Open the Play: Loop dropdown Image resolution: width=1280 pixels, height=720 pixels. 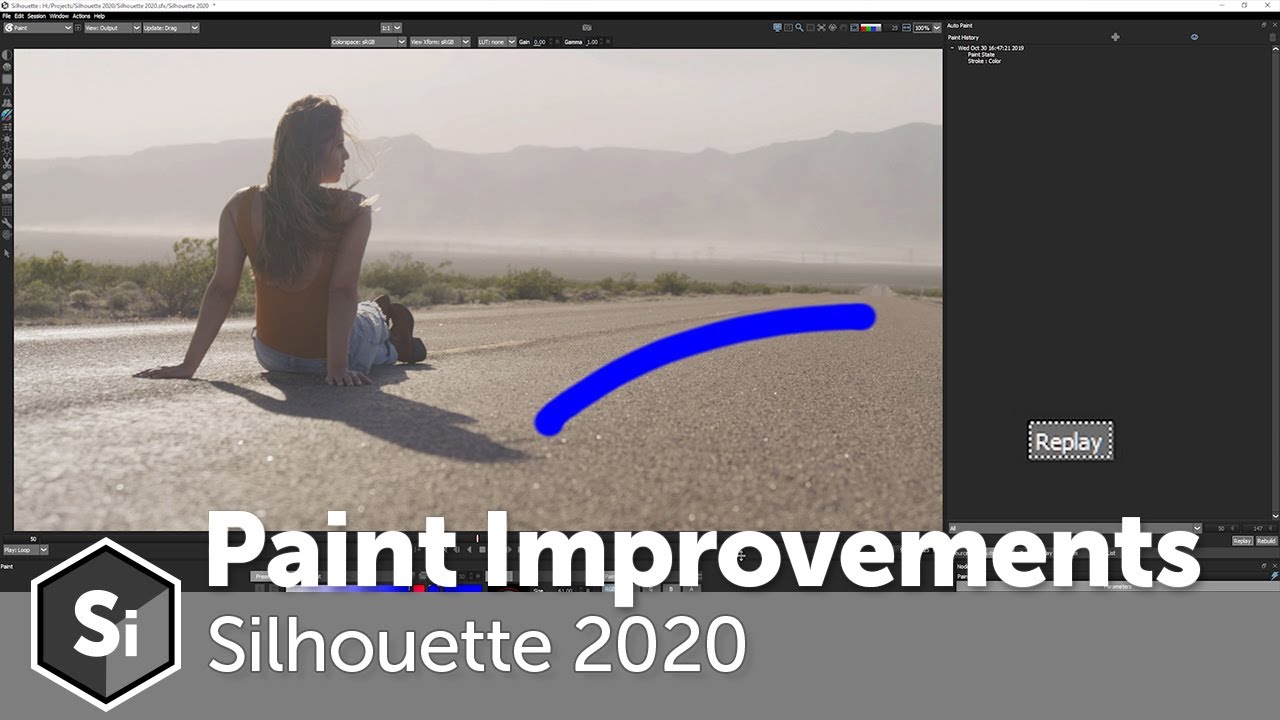click(x=25, y=550)
